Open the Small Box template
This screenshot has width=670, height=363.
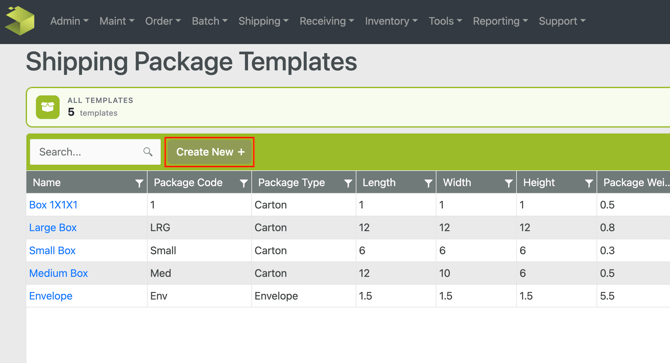coord(52,250)
